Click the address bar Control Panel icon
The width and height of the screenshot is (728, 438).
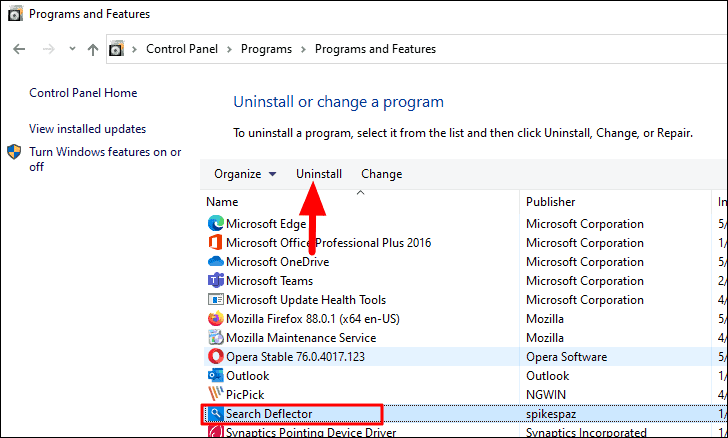117,49
